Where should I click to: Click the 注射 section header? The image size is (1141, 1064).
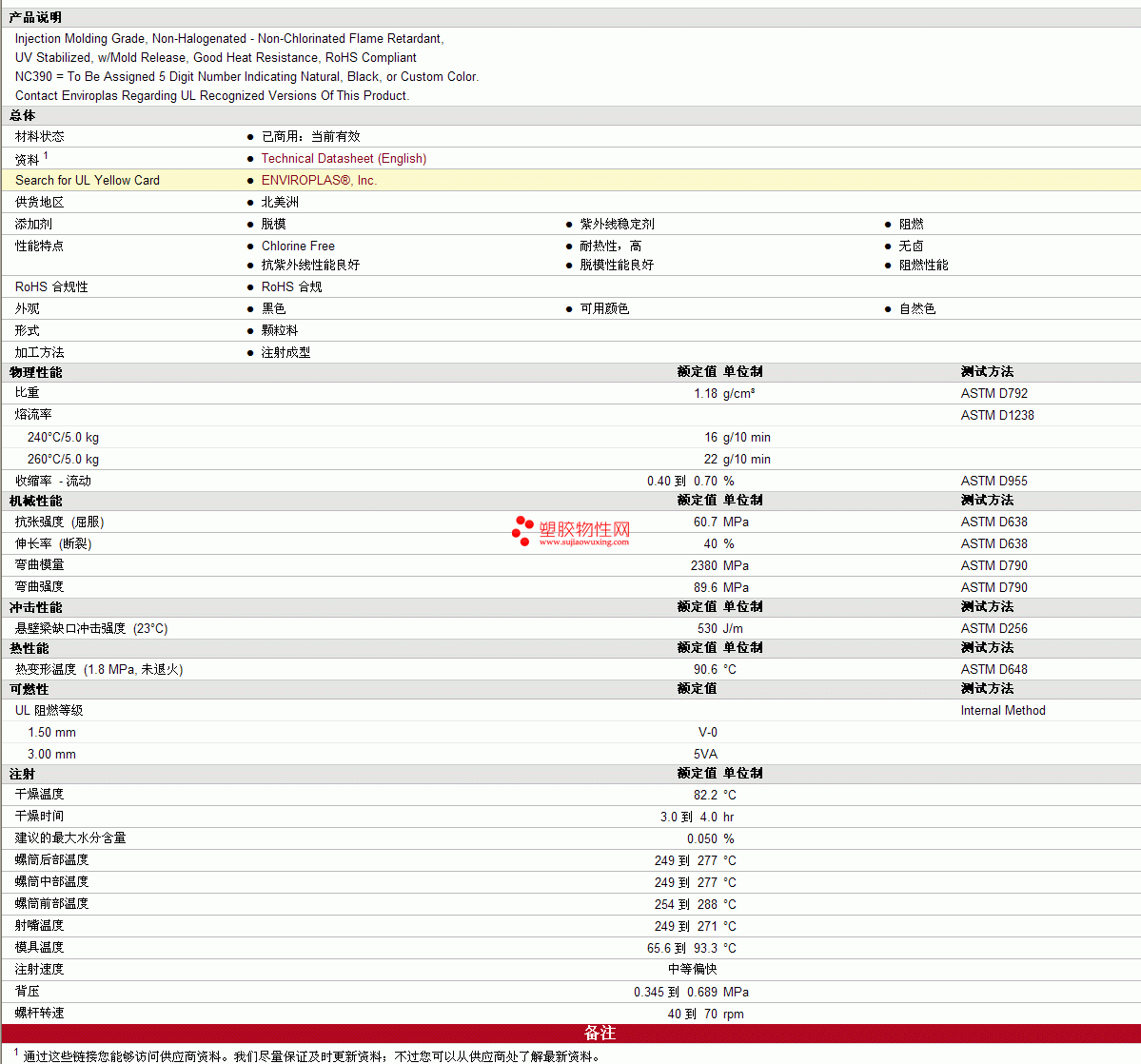(23, 774)
